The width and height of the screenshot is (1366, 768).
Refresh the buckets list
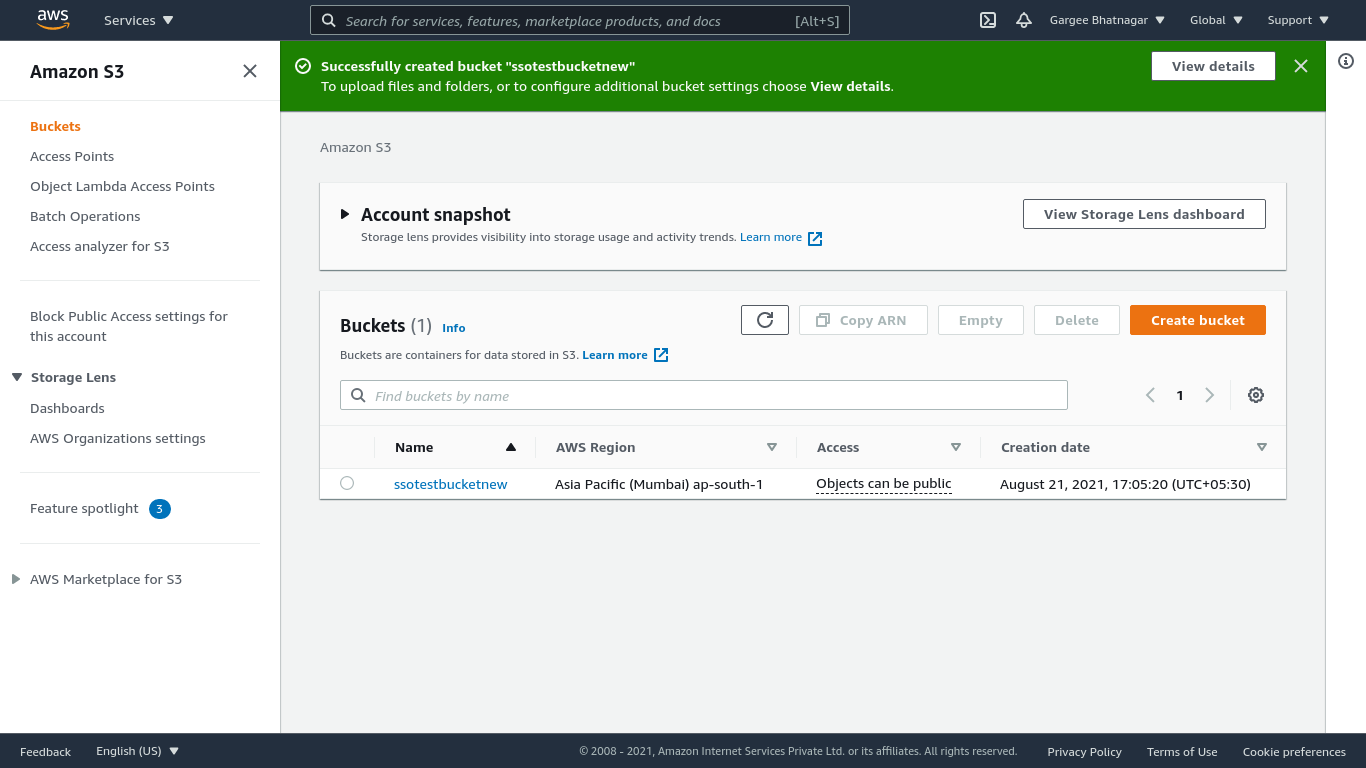(765, 320)
